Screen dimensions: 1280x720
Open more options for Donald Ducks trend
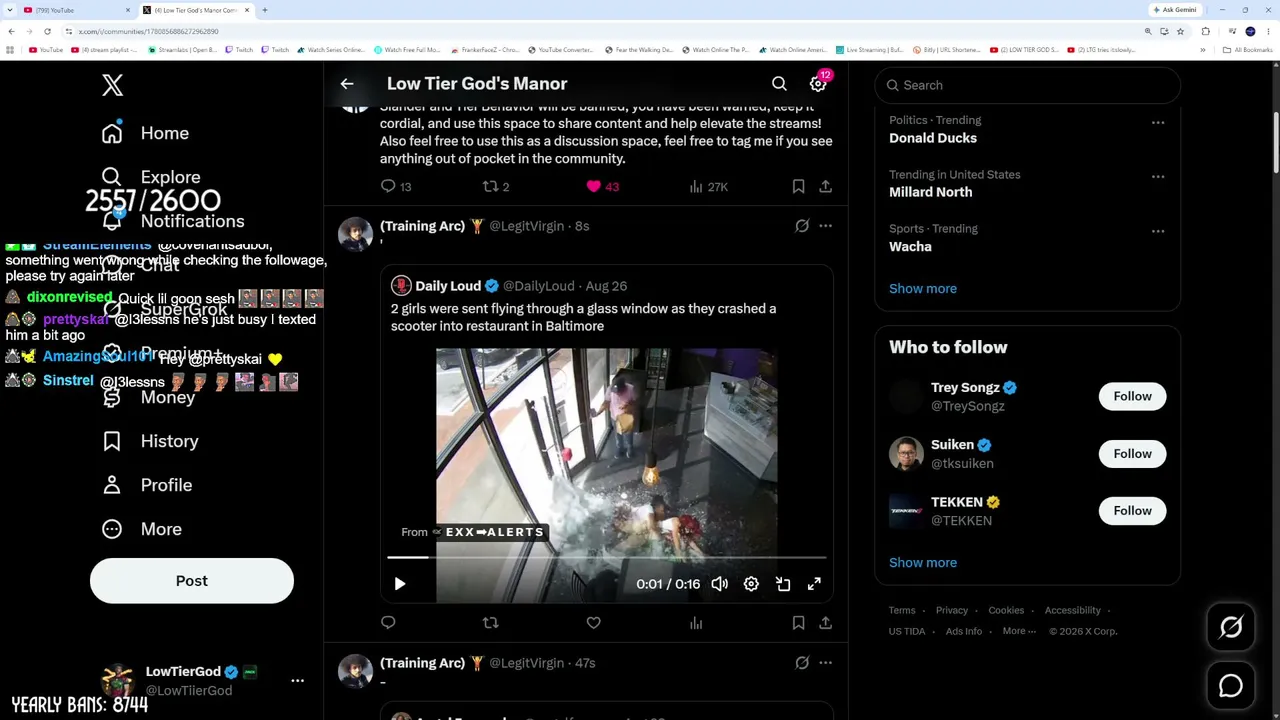[1158, 123]
